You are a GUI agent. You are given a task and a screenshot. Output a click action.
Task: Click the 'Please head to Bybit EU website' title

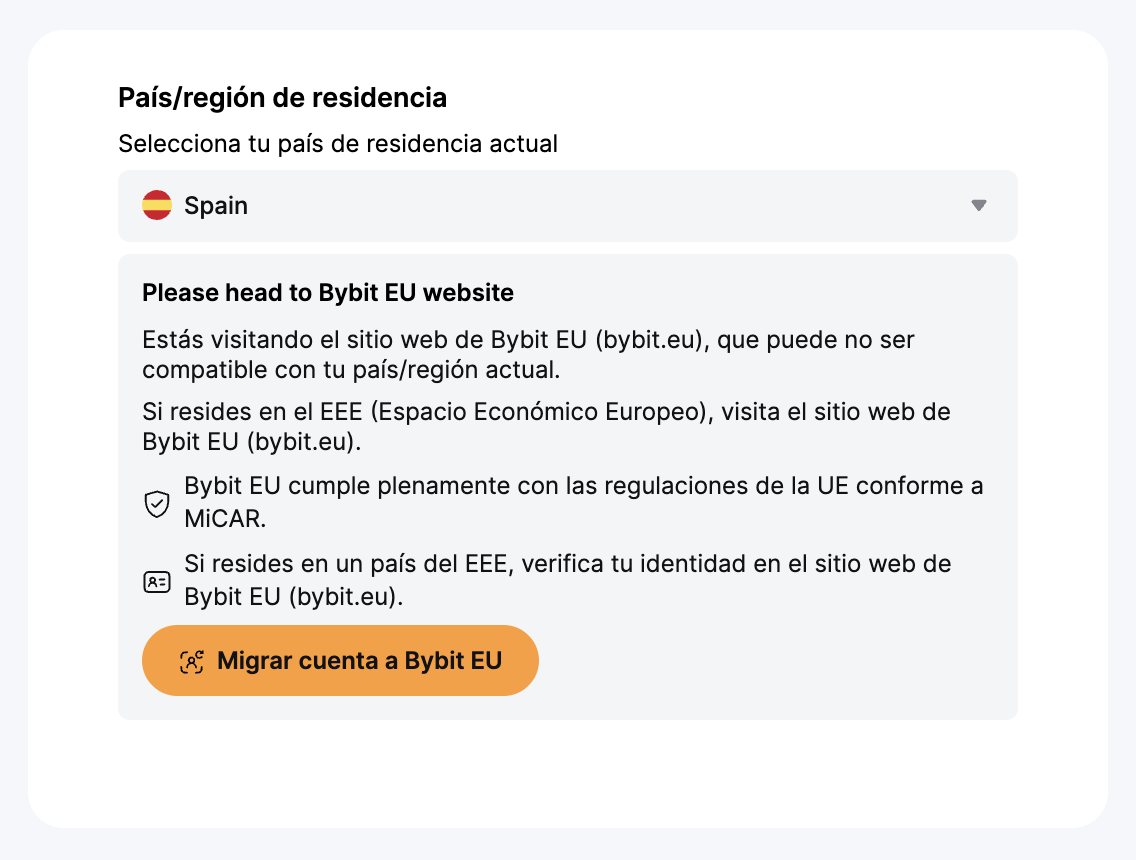click(x=327, y=292)
